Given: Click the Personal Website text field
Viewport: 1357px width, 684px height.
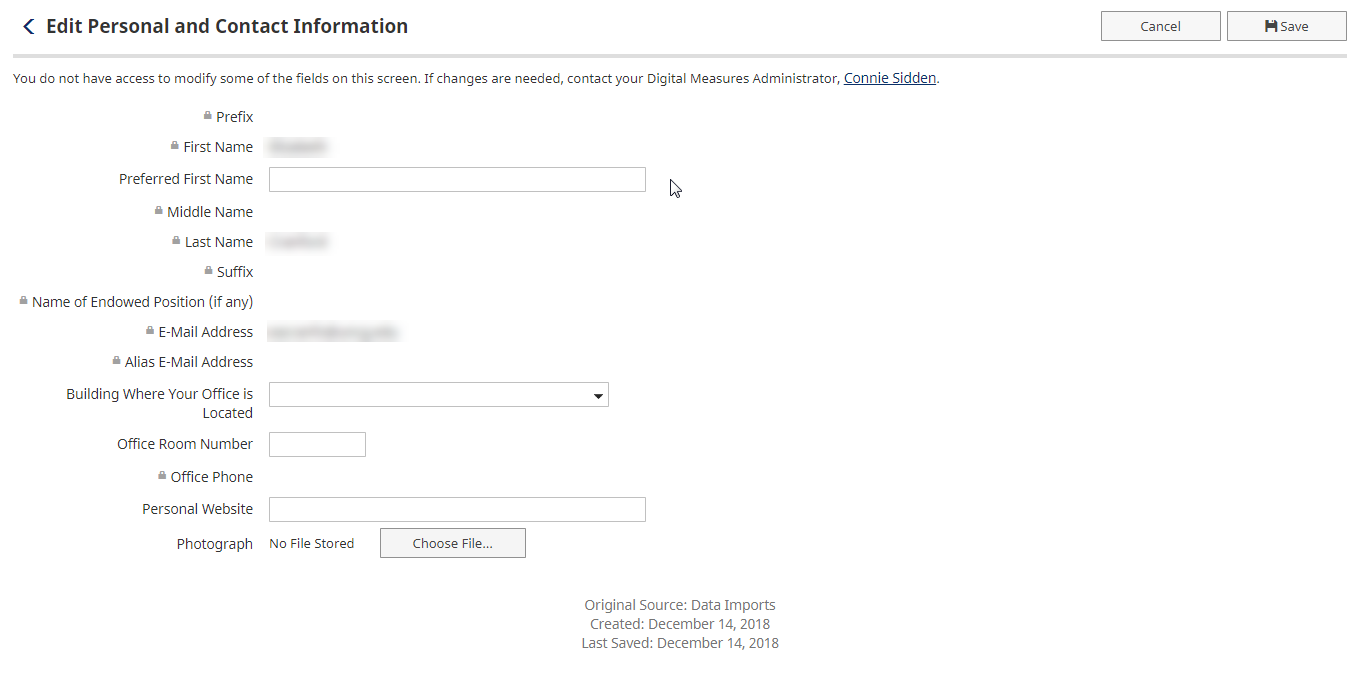Looking at the screenshot, I should tap(457, 510).
